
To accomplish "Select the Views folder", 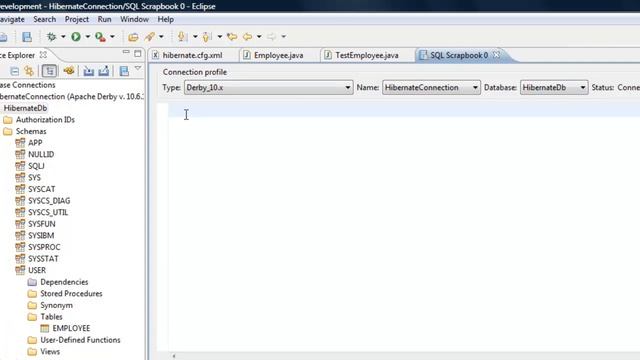I will pyautogui.click(x=50, y=351).
